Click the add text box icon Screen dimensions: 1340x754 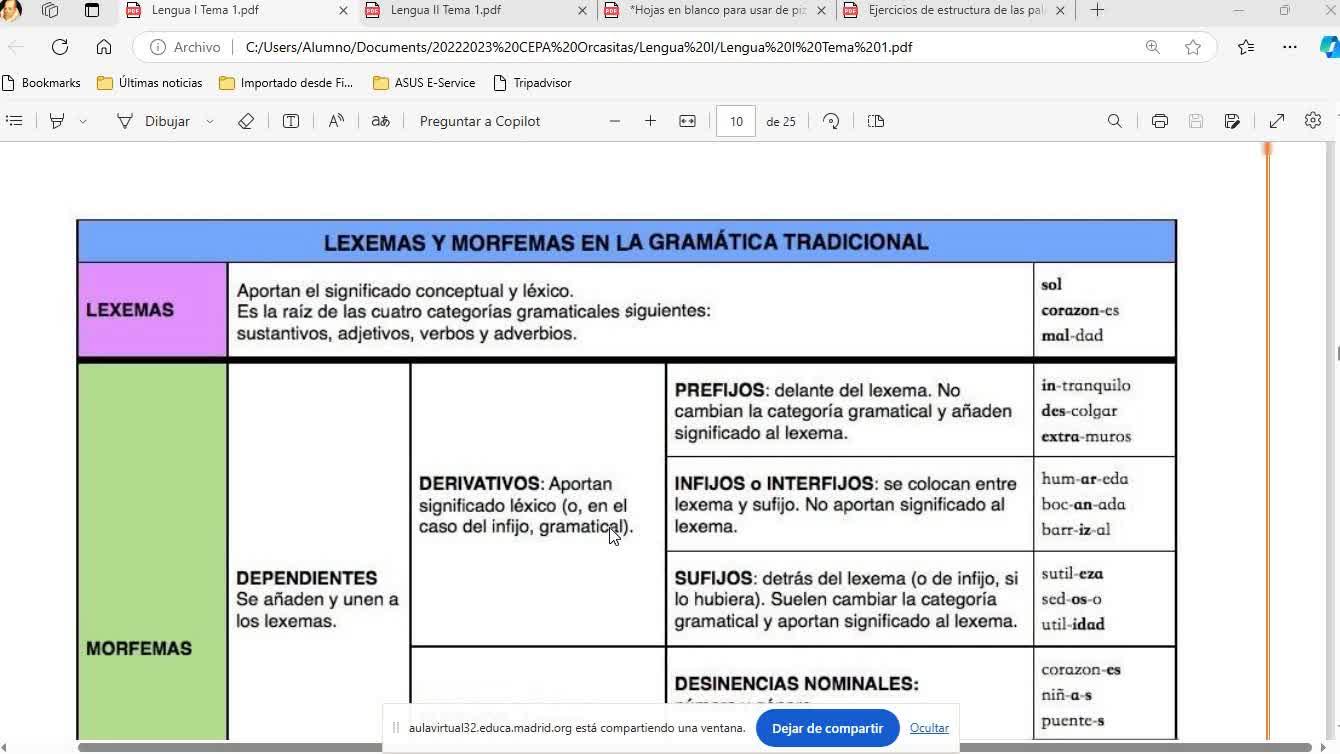(x=291, y=121)
